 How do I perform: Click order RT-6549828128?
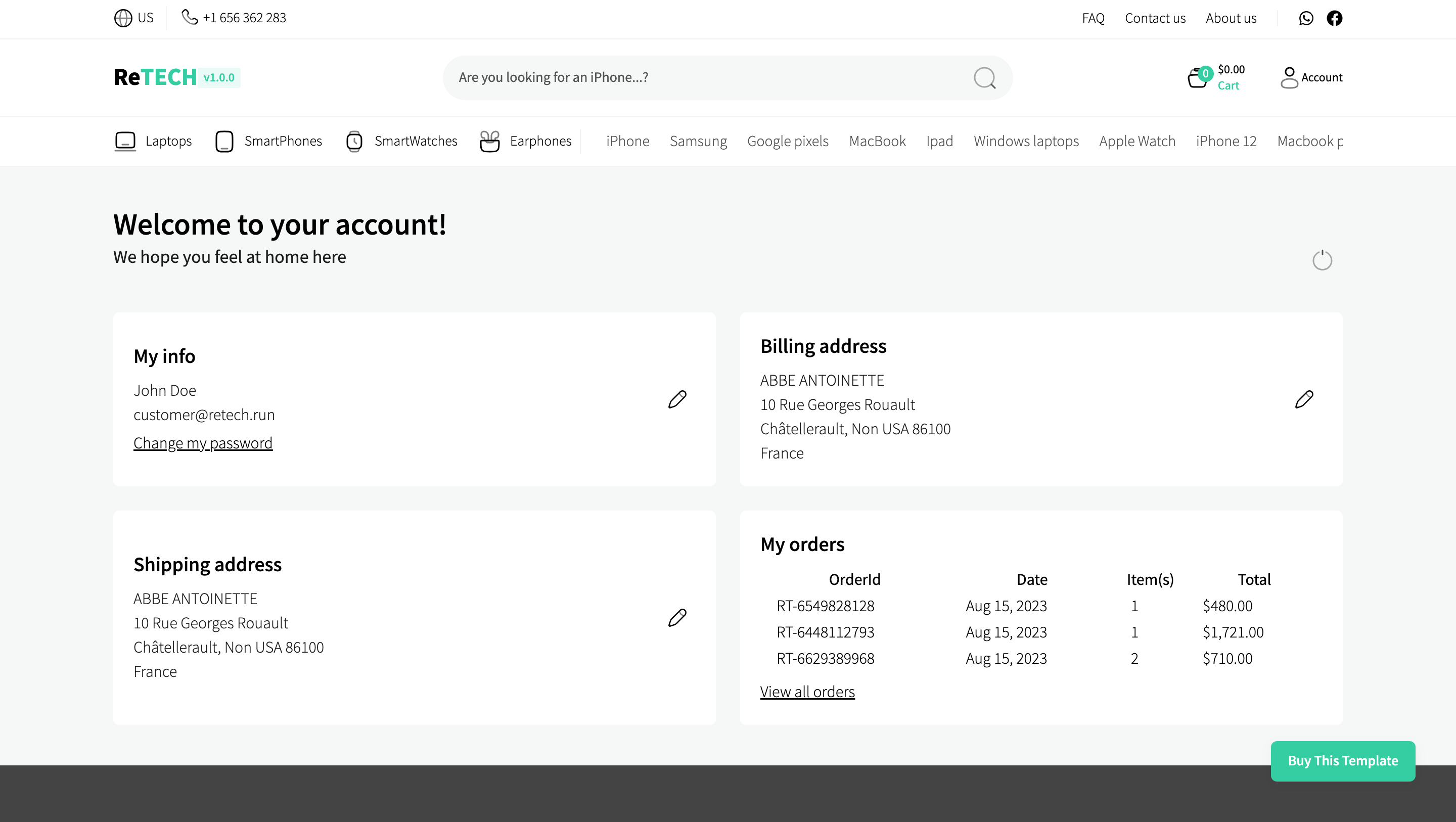coord(825,606)
